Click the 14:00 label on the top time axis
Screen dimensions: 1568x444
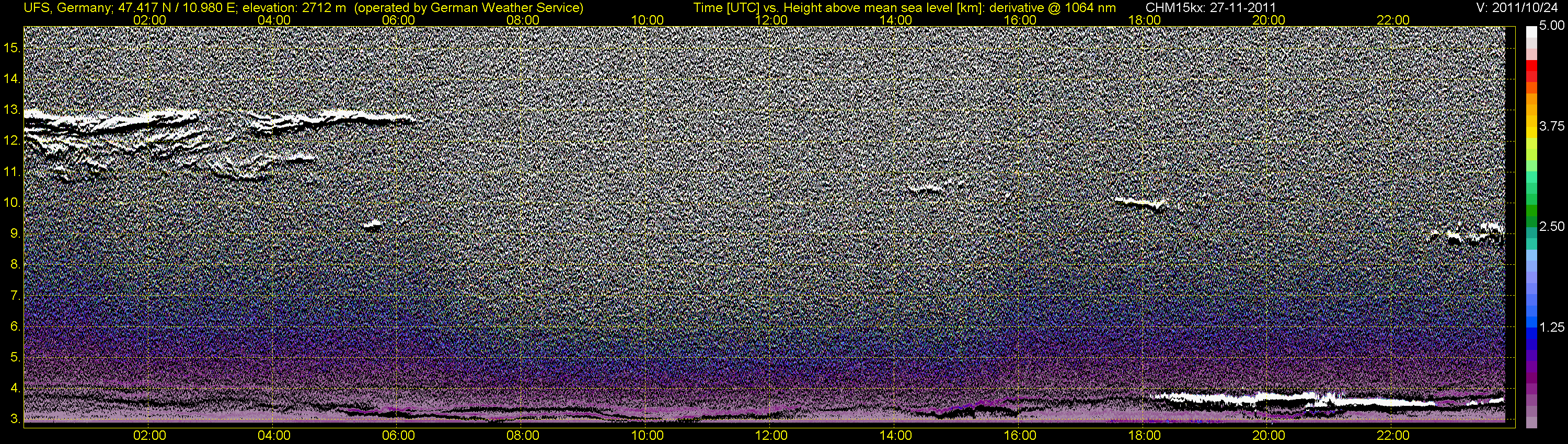click(896, 20)
